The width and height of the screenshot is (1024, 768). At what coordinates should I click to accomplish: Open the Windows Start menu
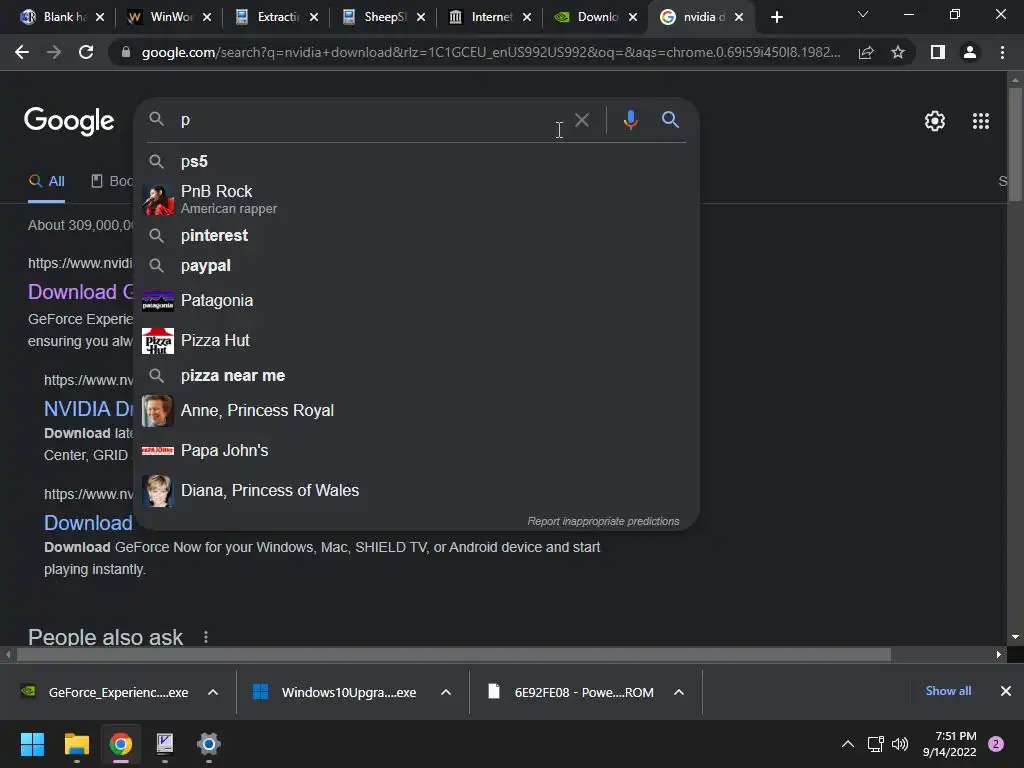[x=32, y=744]
